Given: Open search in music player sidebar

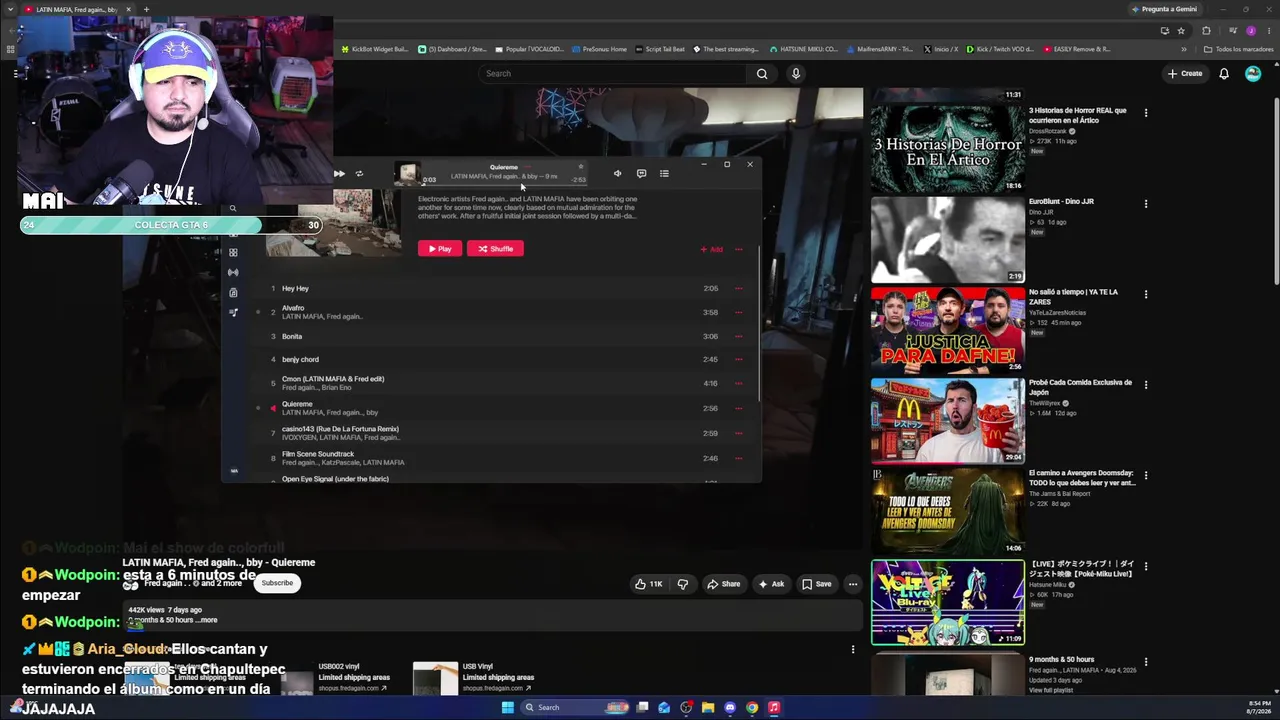Looking at the screenshot, I should pos(233,209).
